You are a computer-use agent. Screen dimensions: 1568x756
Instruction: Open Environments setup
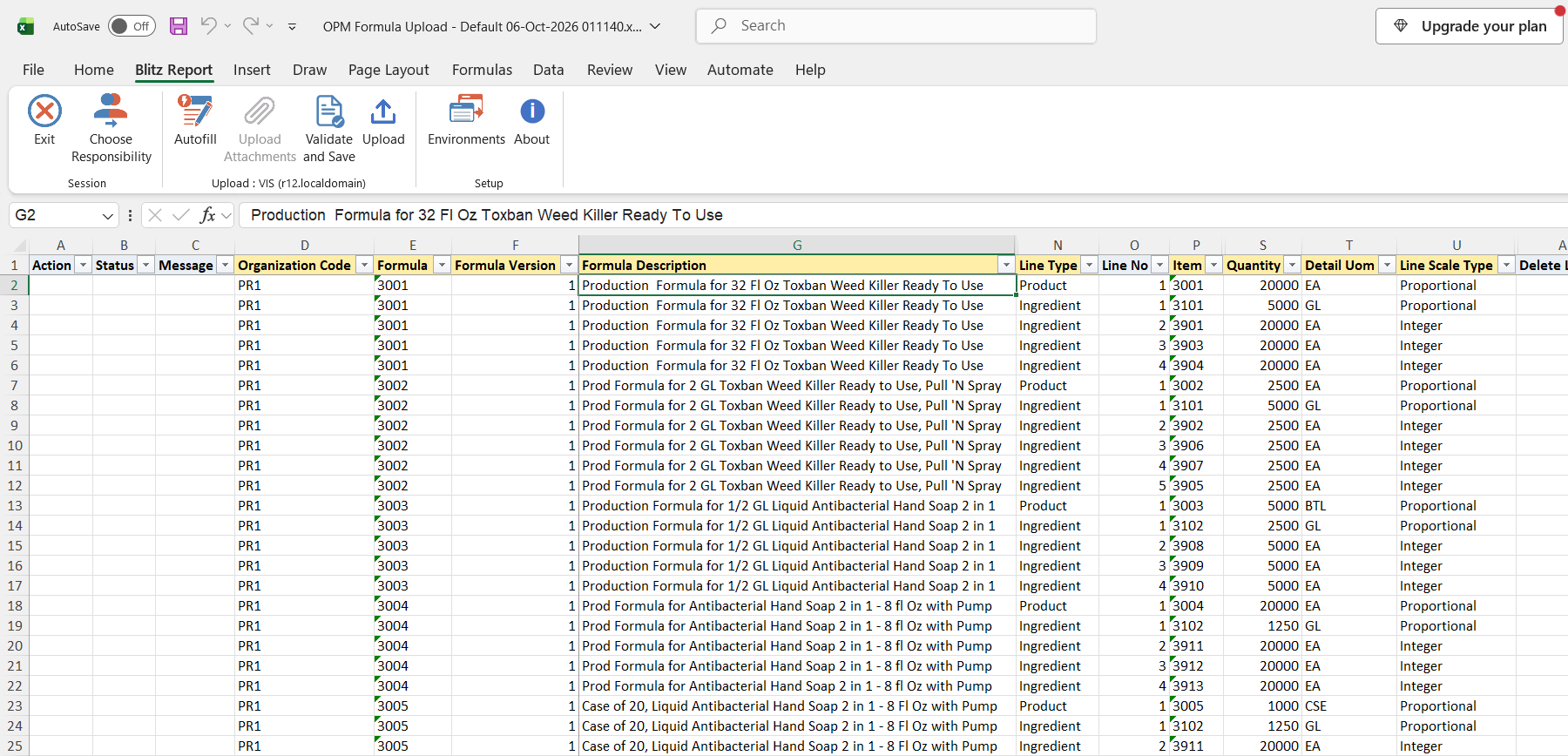466,120
